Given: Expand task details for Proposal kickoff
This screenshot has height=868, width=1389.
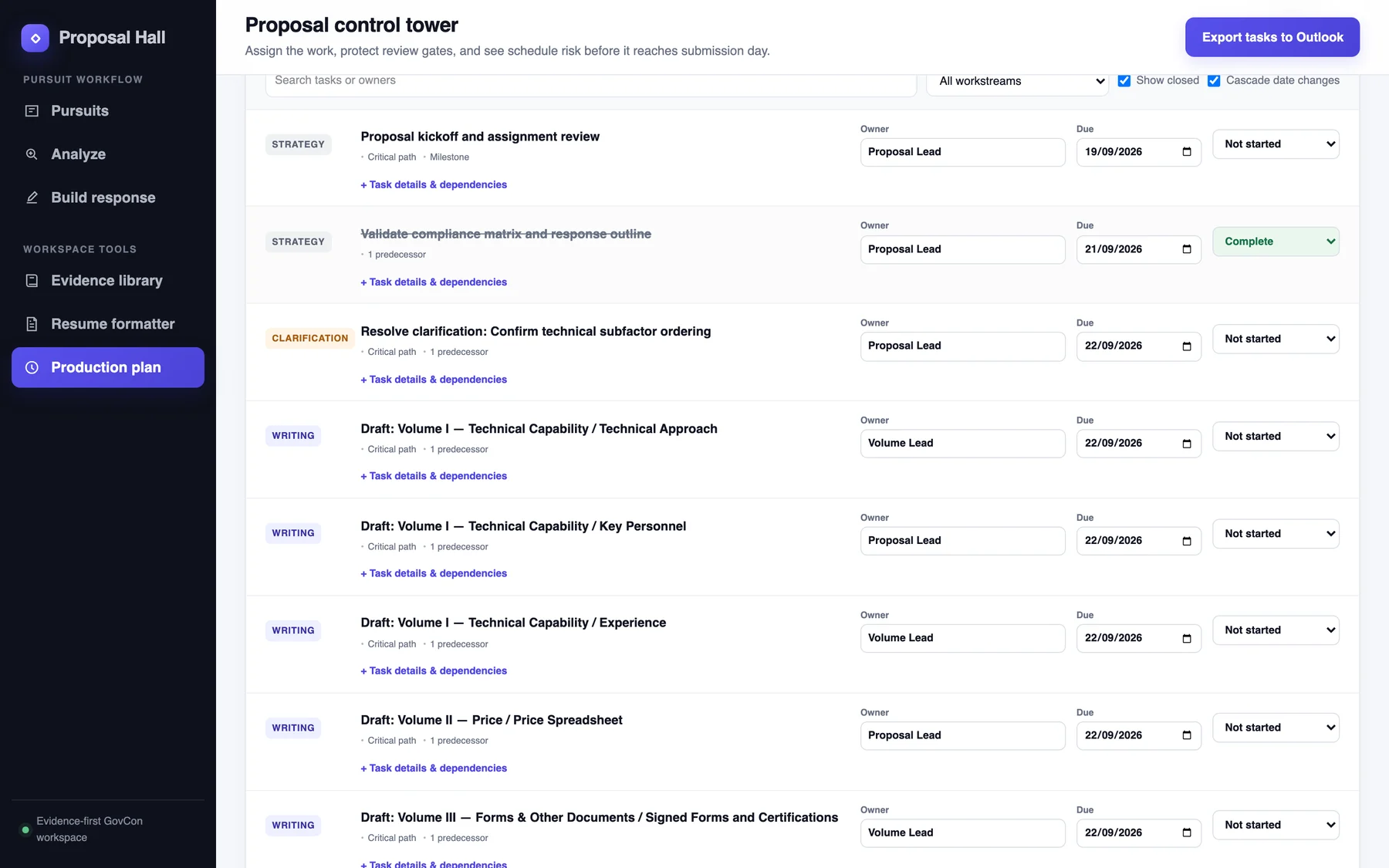Looking at the screenshot, I should pyautogui.click(x=434, y=185).
